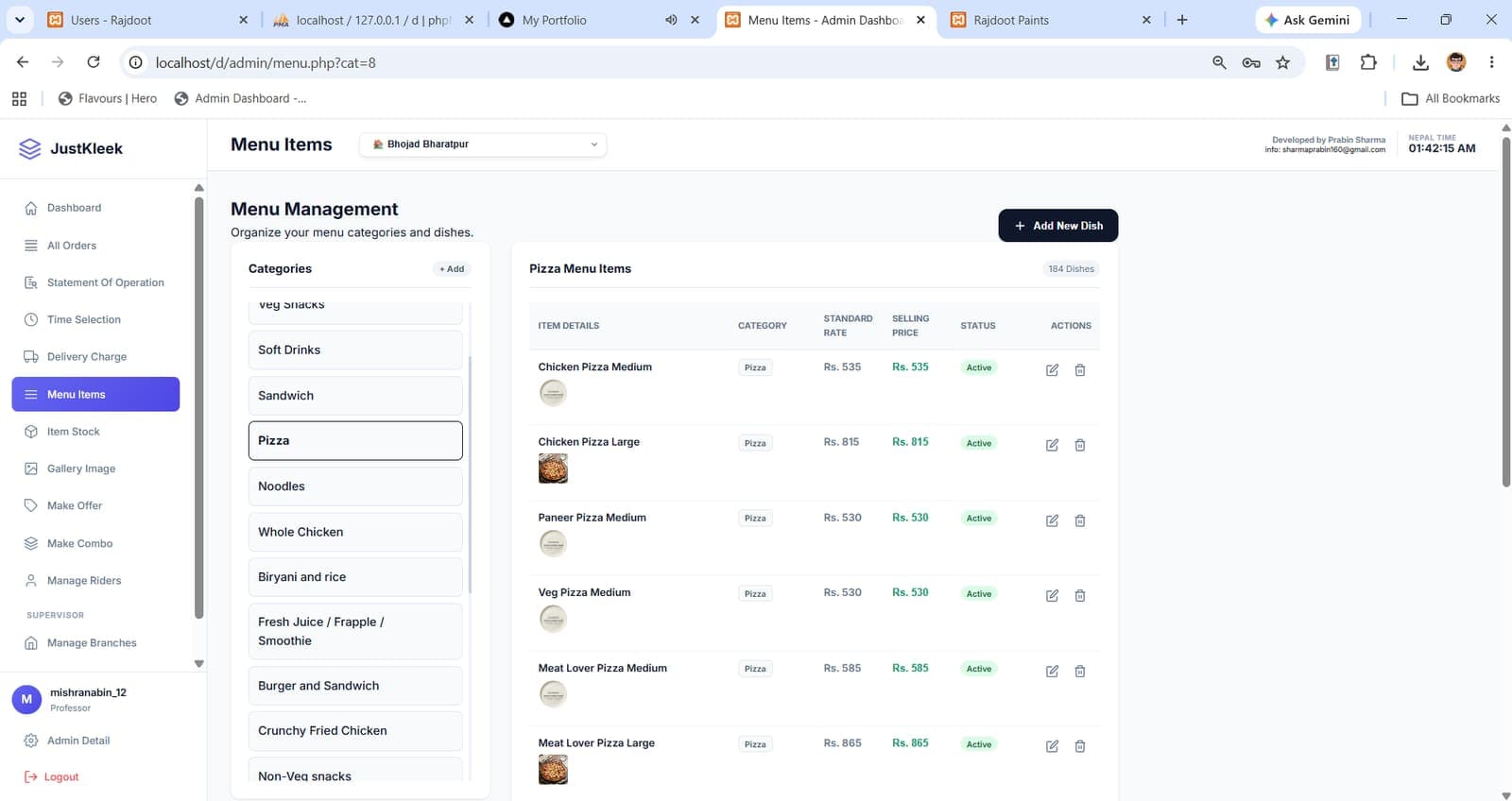Open Delivery Charge settings
1512x801 pixels.
pos(95,357)
